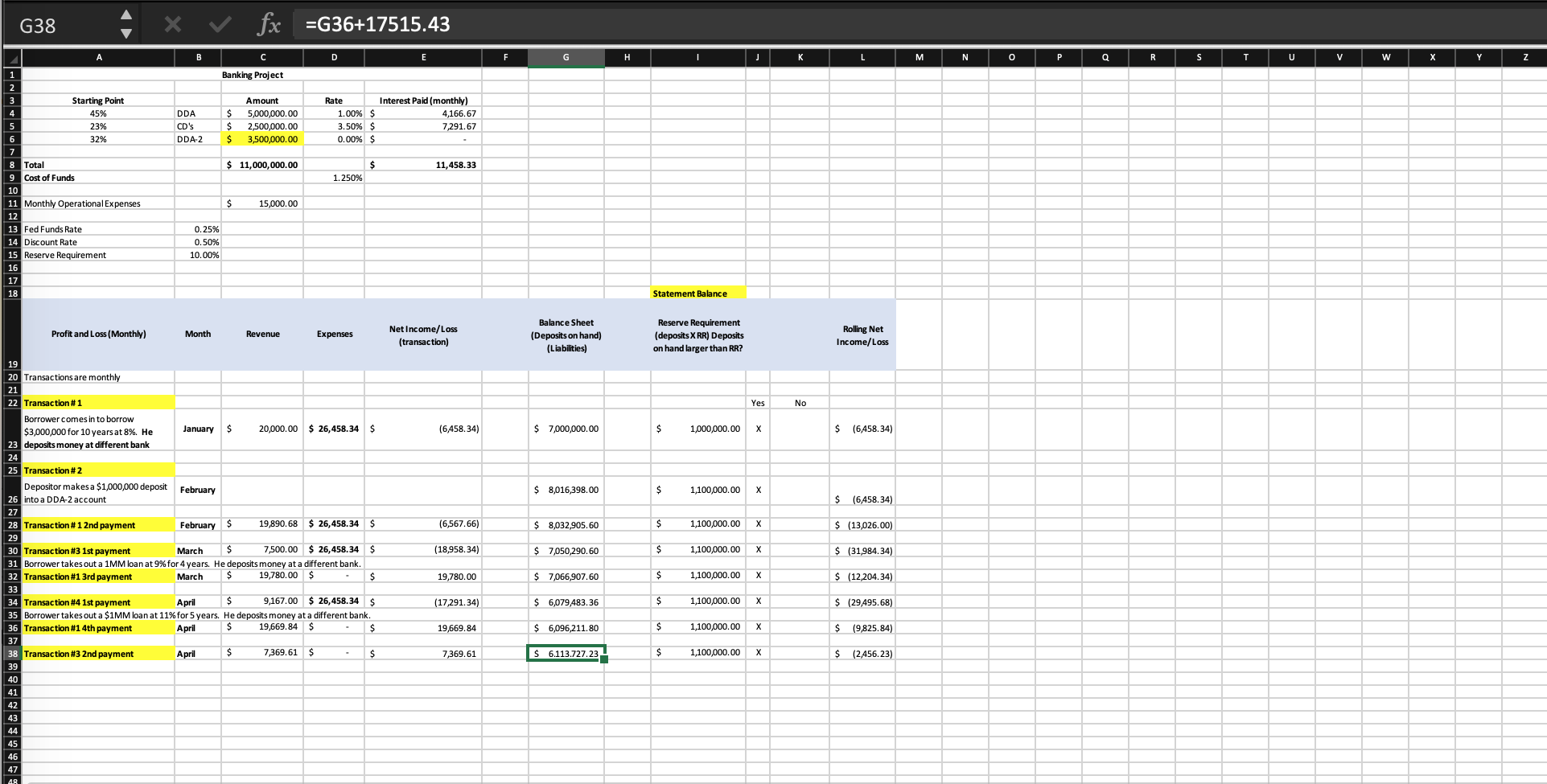Image resolution: width=1547 pixels, height=784 pixels.
Task: Select the 0.50% discount rate cell
Action: tap(198, 242)
